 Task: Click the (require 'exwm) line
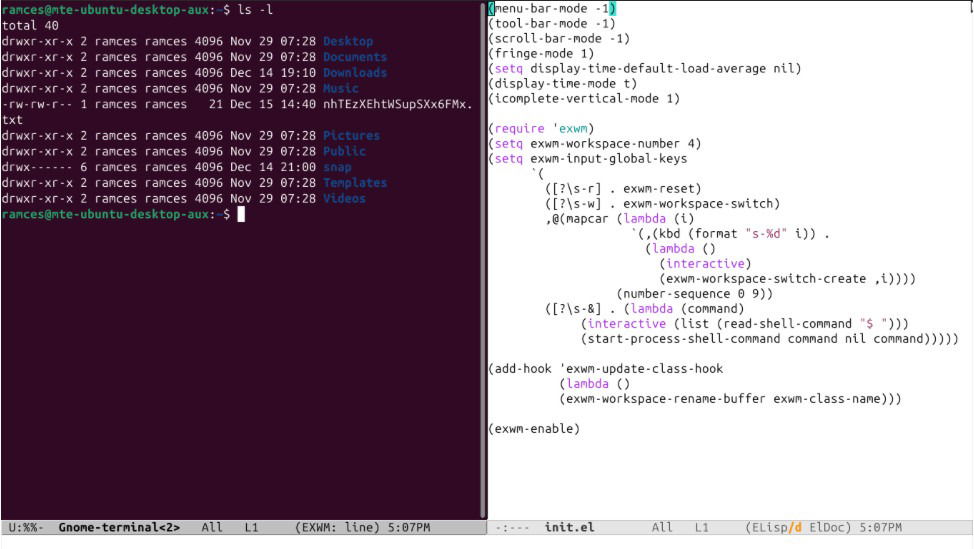coord(541,129)
